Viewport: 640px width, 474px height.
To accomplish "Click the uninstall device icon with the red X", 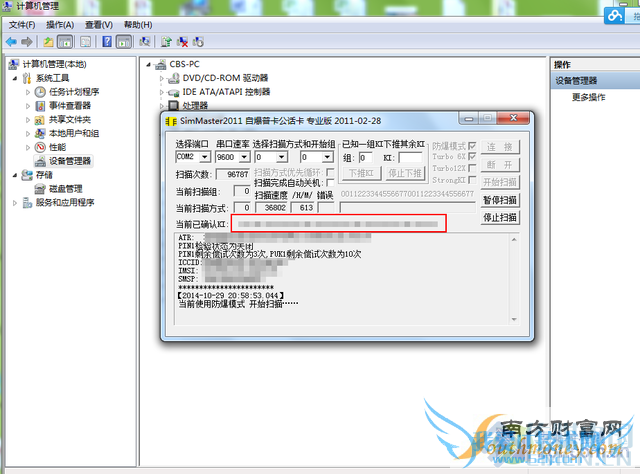I will click(182, 42).
